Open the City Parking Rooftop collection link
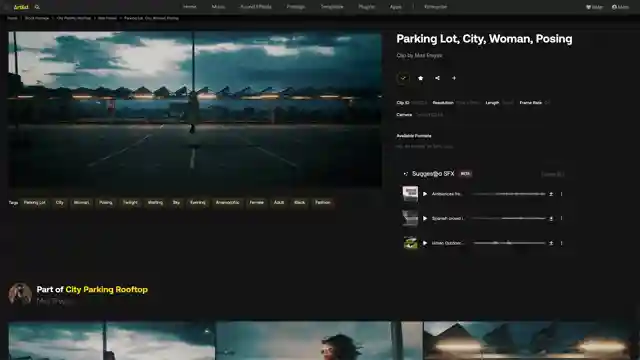 [107, 289]
